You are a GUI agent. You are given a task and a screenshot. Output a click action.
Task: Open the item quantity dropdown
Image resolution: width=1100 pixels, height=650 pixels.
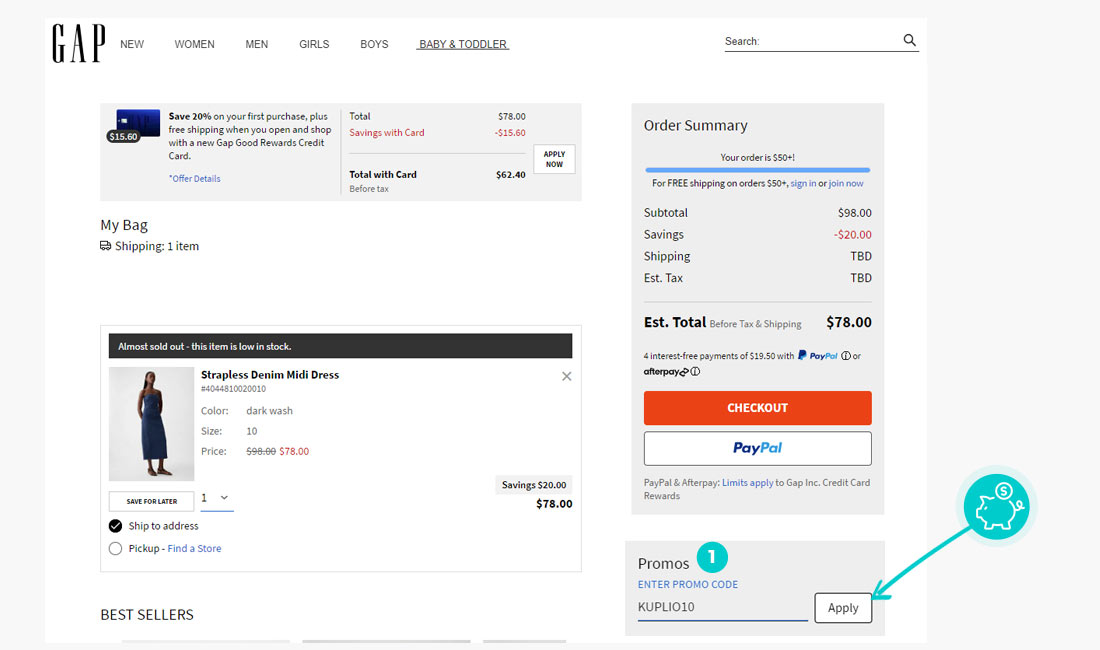pos(217,499)
